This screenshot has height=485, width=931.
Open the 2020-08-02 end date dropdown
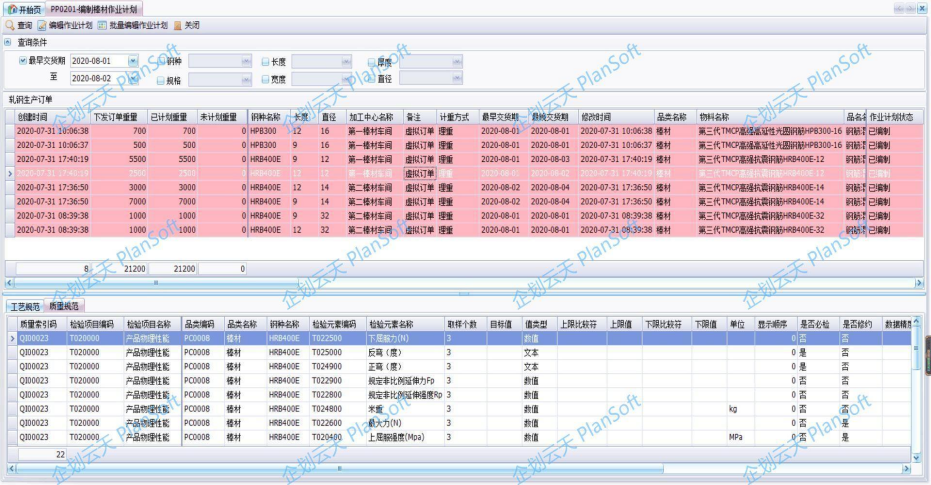[133, 78]
